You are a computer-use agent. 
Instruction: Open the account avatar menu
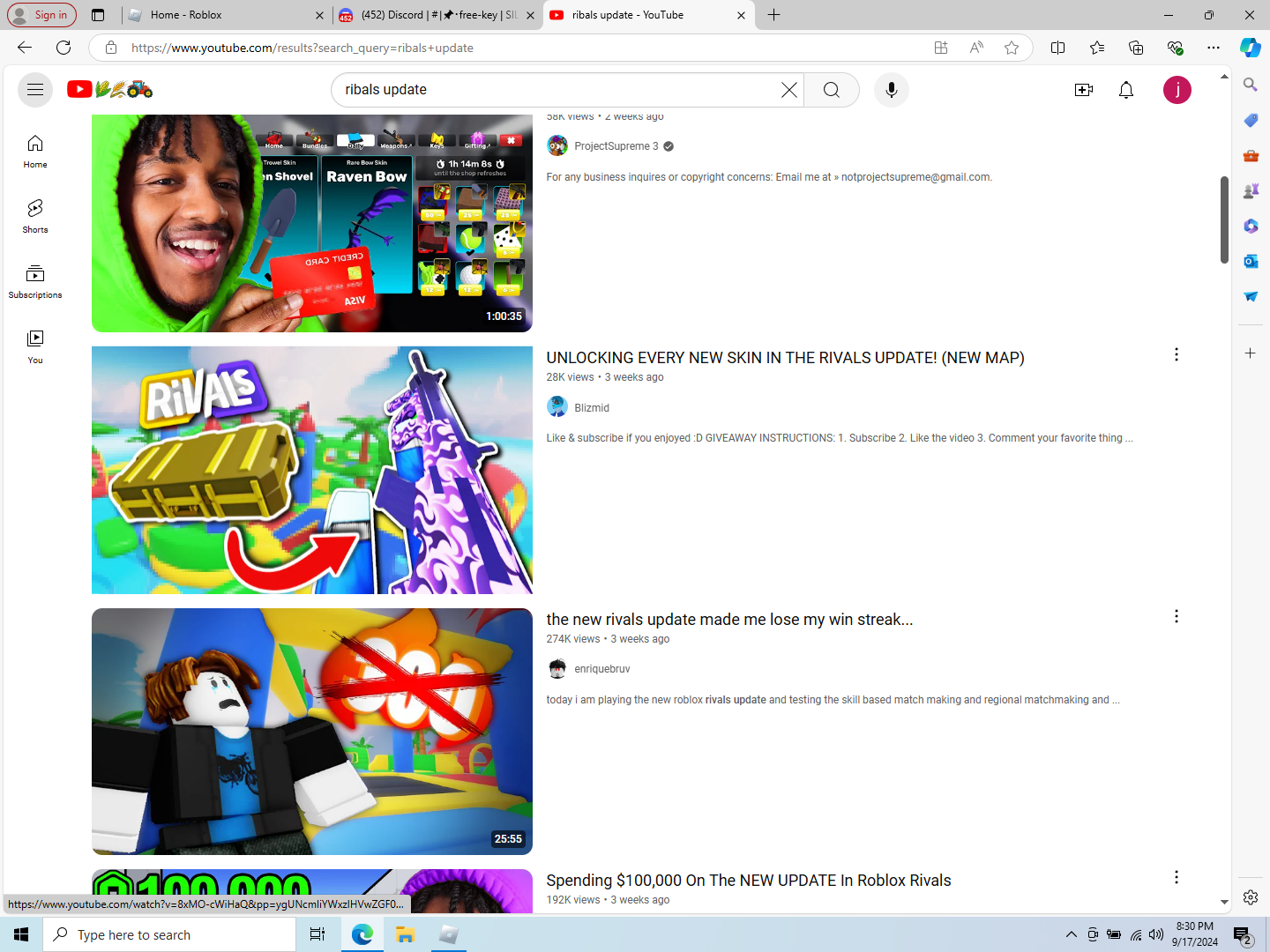[x=1177, y=90]
